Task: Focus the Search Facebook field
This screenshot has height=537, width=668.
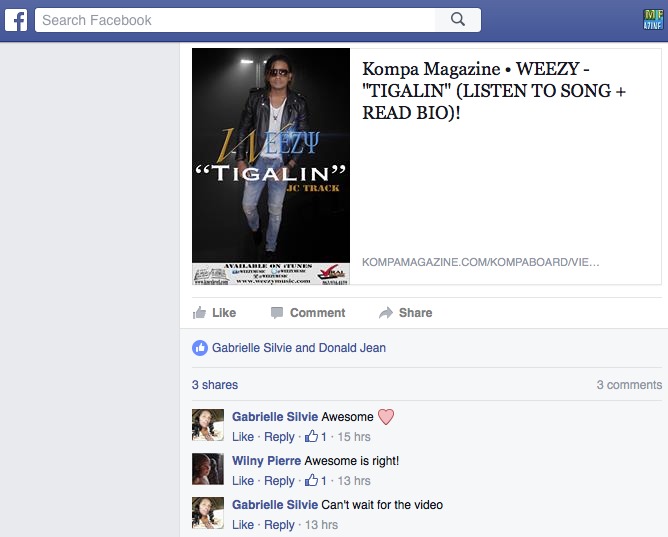Action: tap(235, 20)
